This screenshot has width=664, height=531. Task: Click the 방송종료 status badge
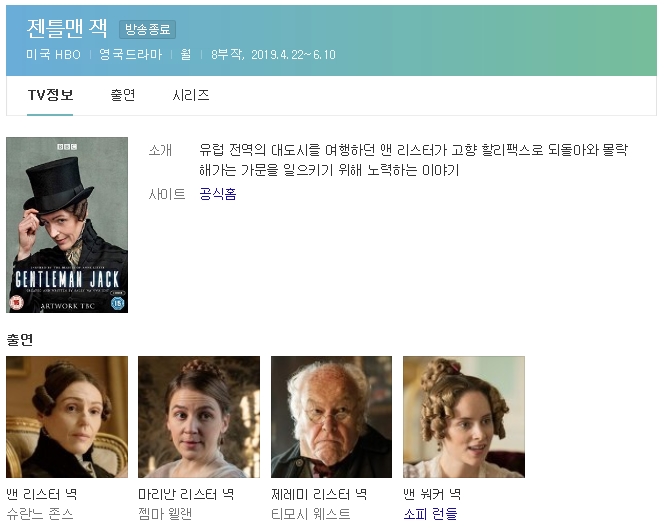(x=147, y=29)
